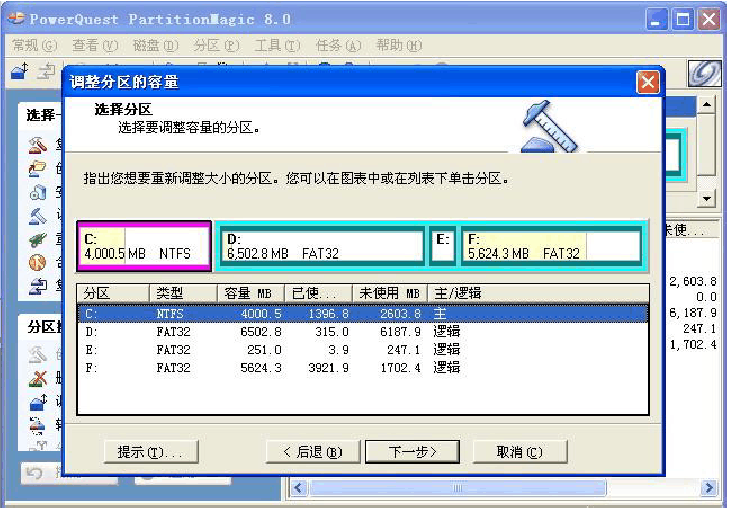Click the 提示(T)... hint button
The height and width of the screenshot is (508, 730).
pyautogui.click(x=151, y=452)
